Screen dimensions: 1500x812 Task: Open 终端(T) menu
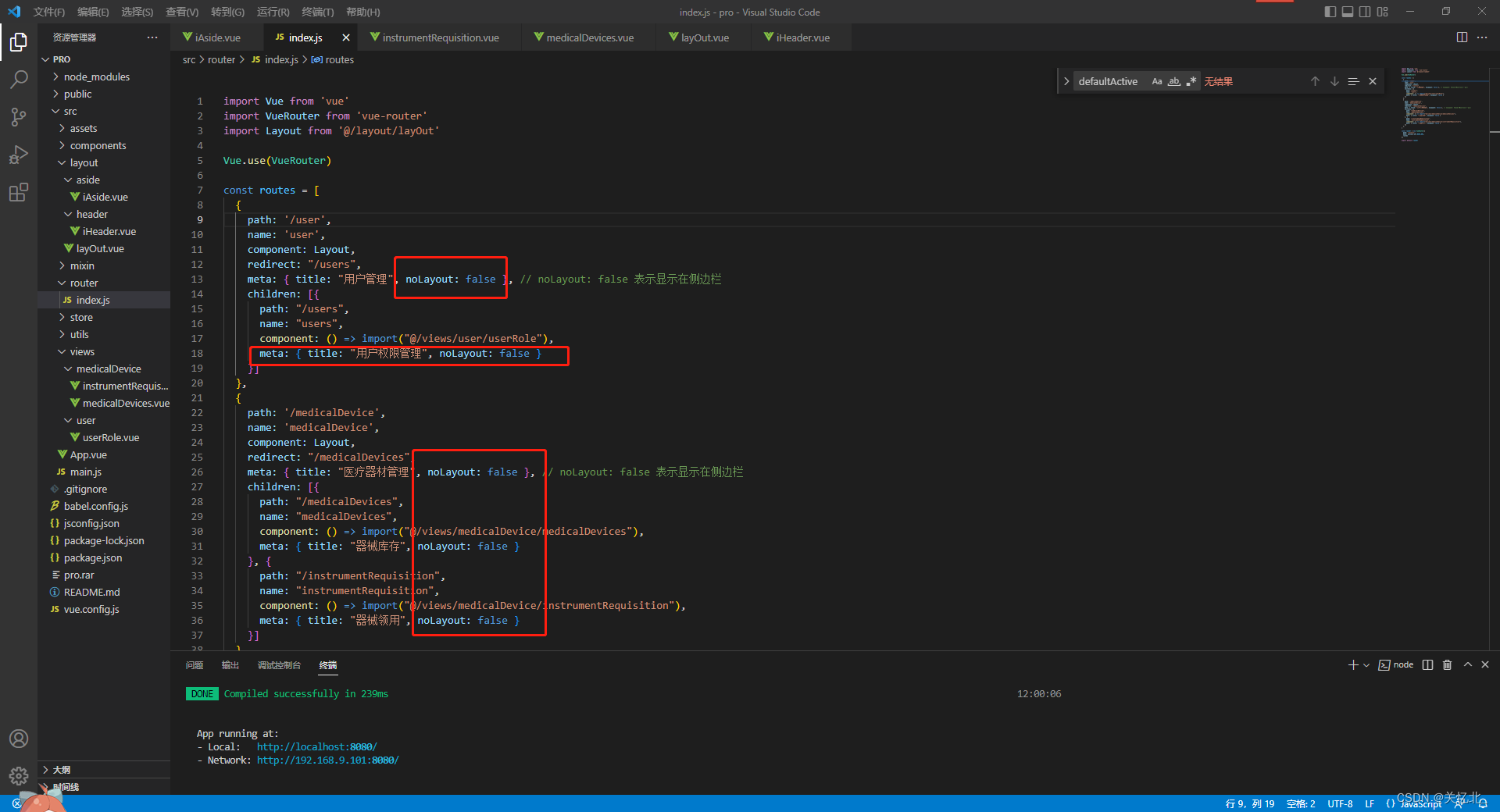(318, 12)
